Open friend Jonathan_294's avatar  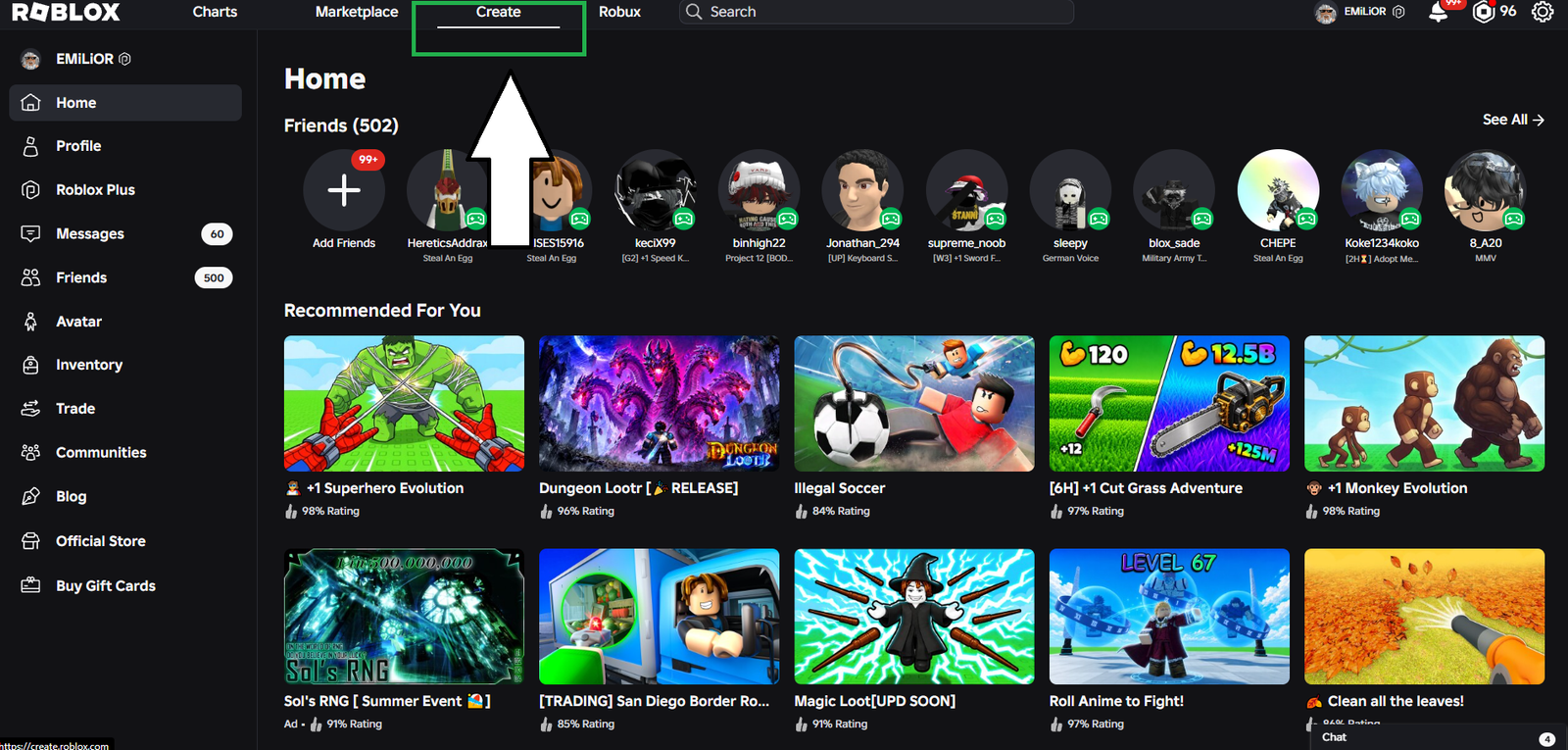pyautogui.click(x=862, y=190)
